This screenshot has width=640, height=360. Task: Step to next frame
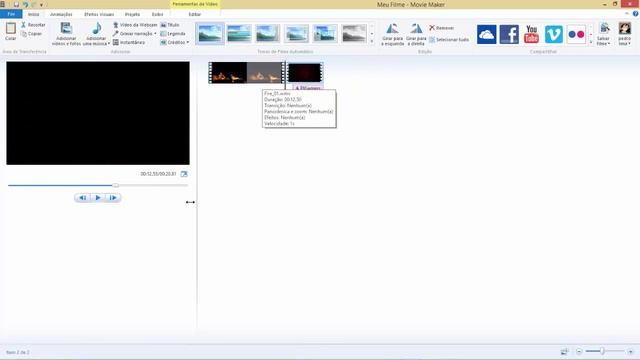pyautogui.click(x=113, y=198)
